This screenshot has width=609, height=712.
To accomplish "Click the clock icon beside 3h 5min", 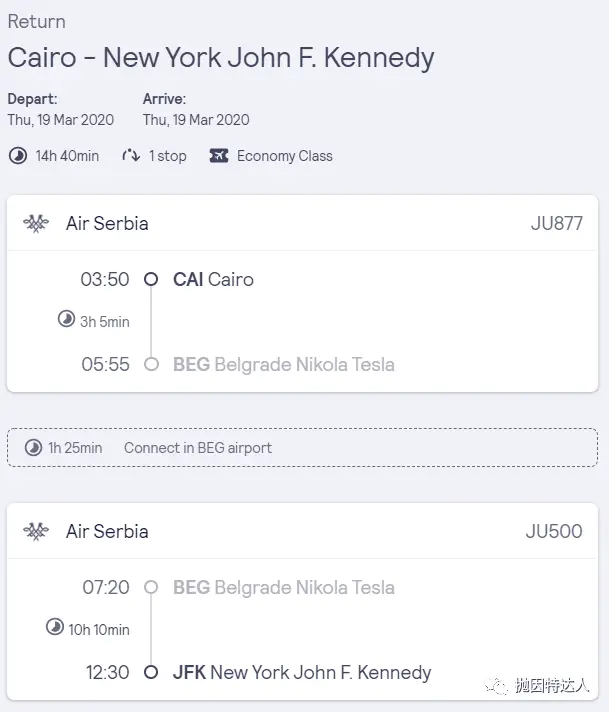I will 66,319.
